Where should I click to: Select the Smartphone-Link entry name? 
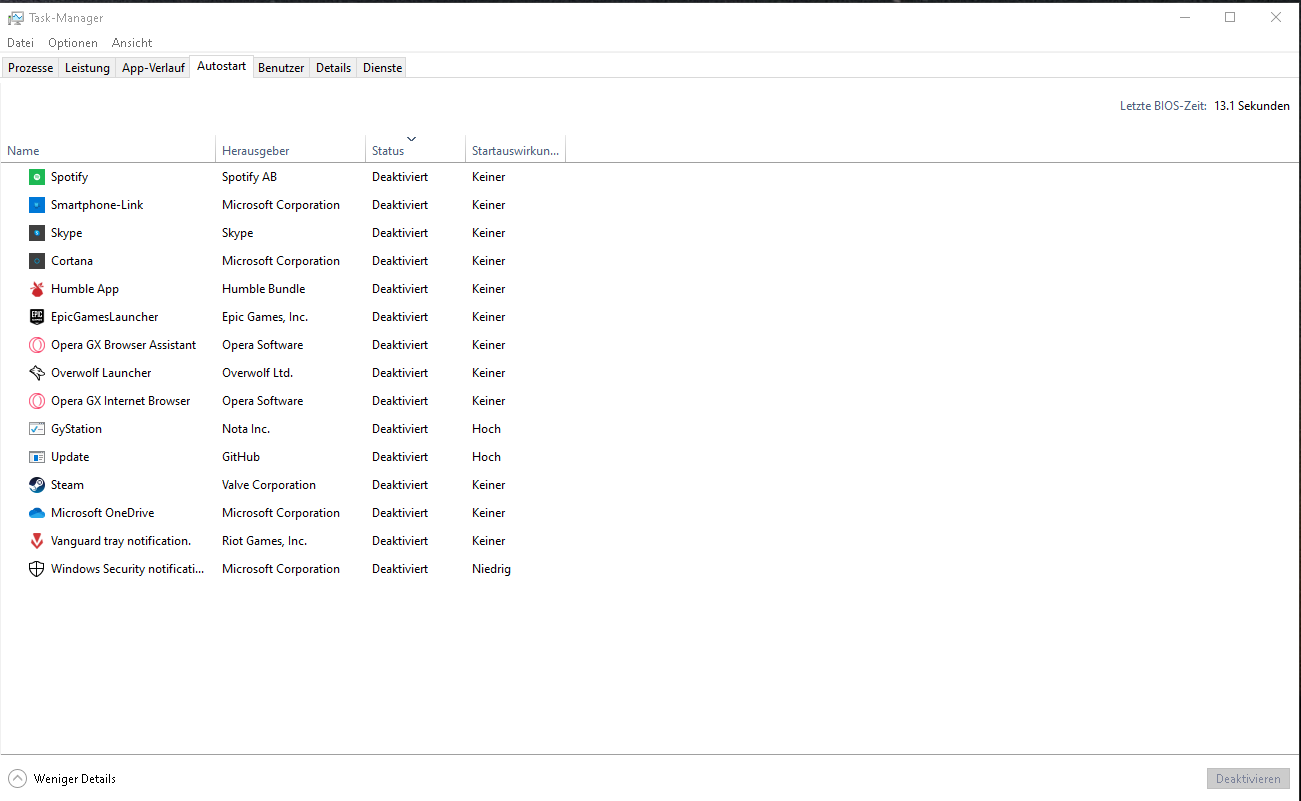(x=97, y=205)
